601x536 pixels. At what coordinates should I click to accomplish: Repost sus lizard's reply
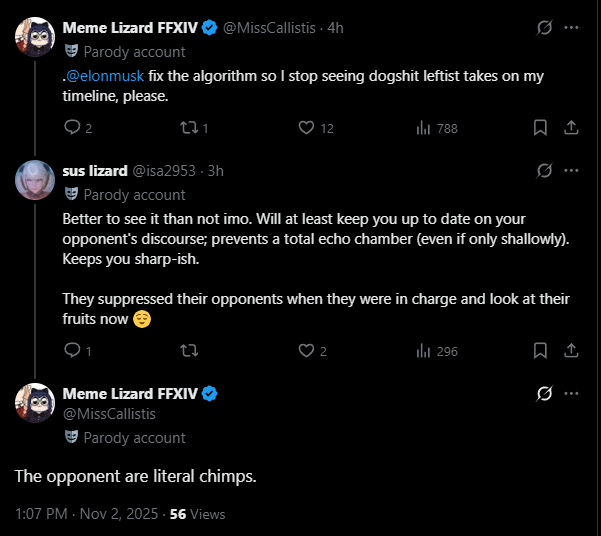pos(186,350)
